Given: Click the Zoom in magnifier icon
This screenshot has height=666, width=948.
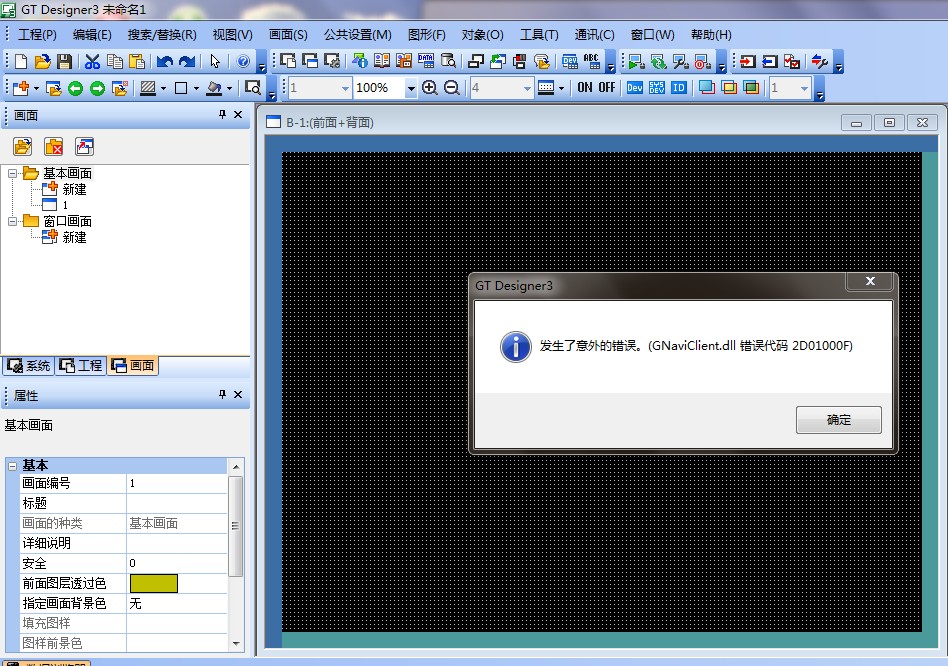Looking at the screenshot, I should (x=430, y=88).
